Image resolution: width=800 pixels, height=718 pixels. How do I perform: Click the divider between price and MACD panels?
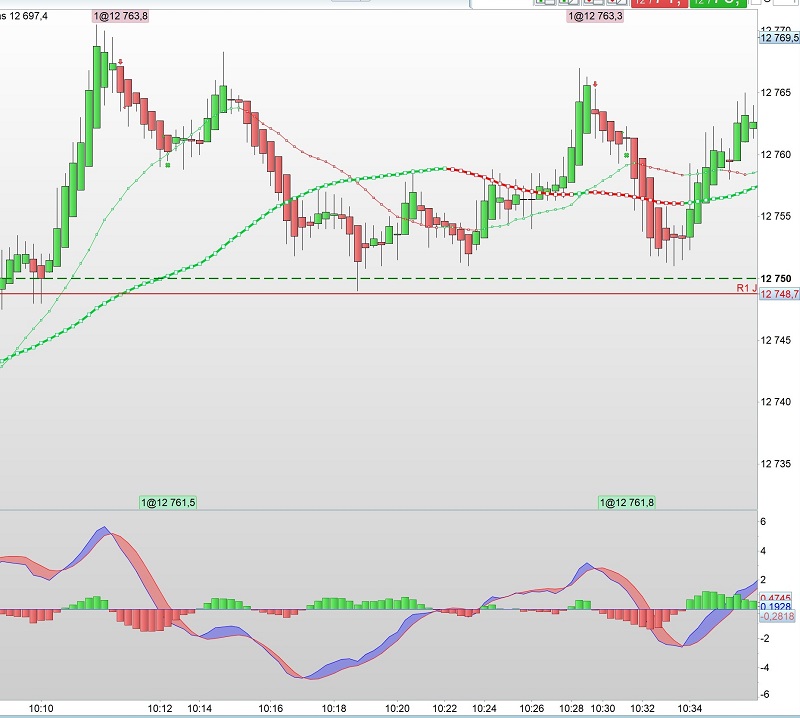(379, 510)
